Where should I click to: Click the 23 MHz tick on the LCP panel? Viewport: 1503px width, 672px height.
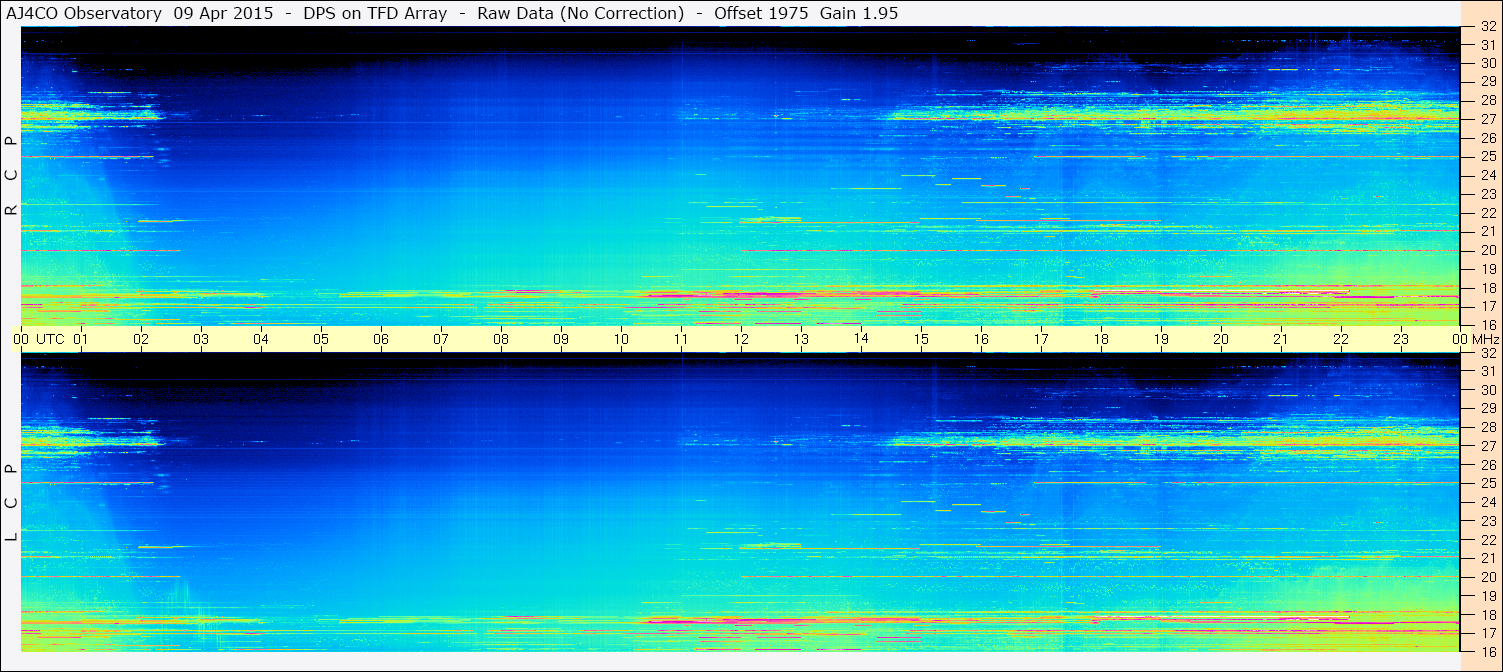point(1488,521)
